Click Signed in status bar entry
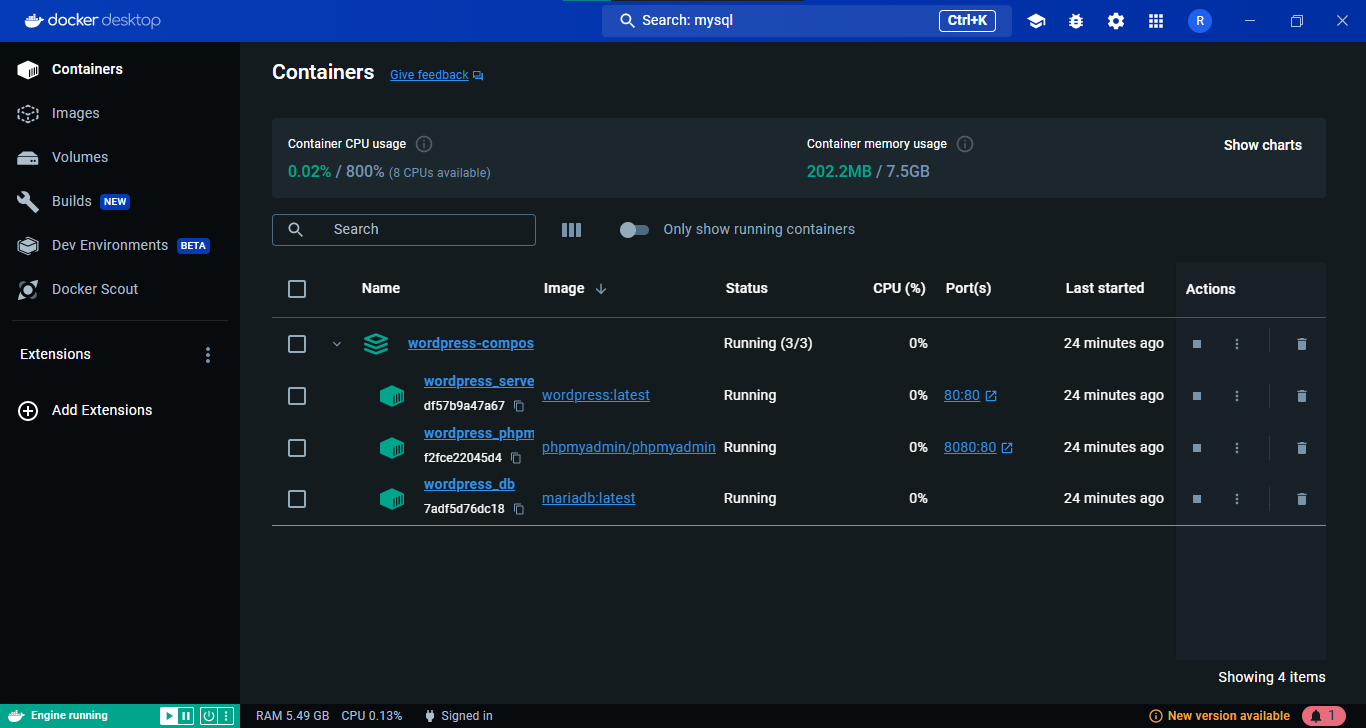This screenshot has height=728, width=1366. [x=459, y=716]
